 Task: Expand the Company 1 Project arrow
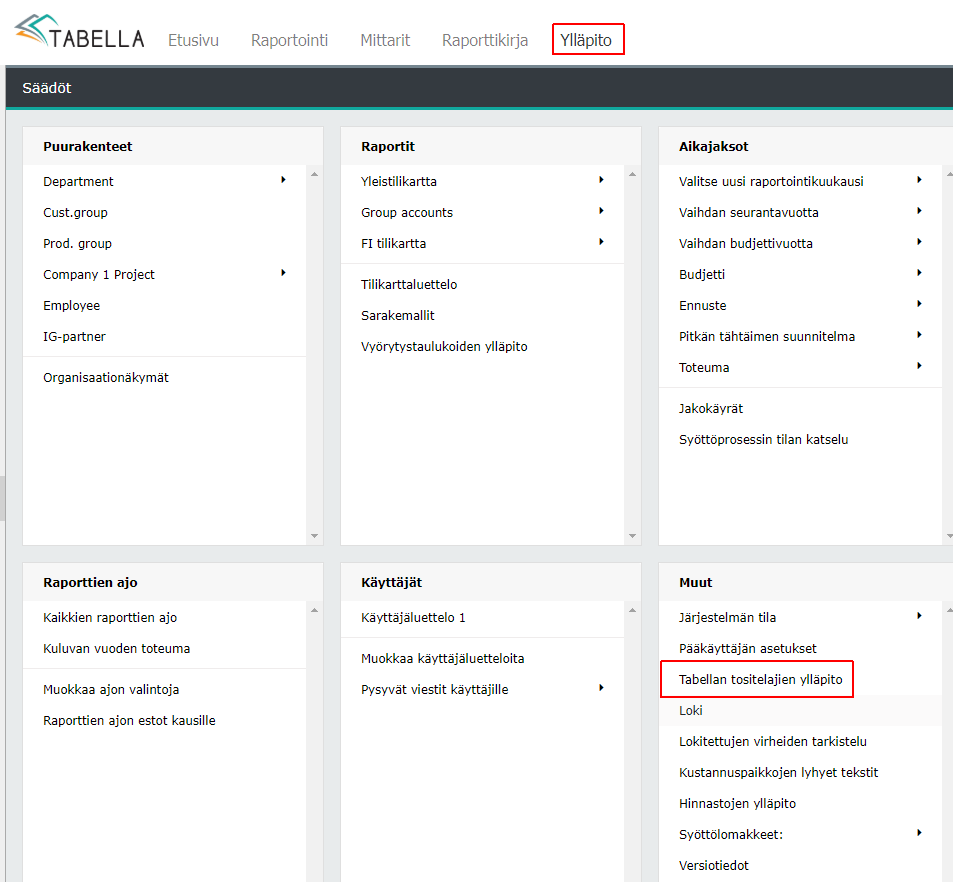pos(284,273)
